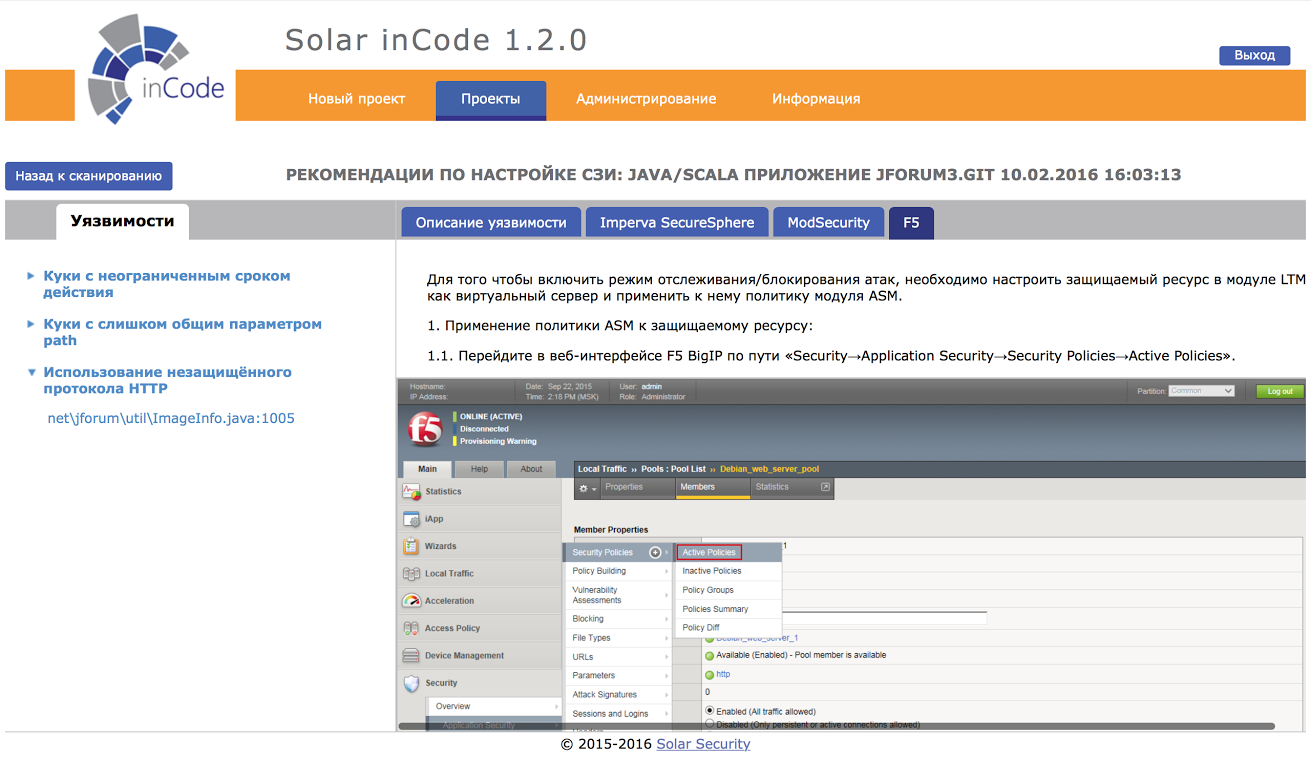
Task: Open the Информация navigation item
Action: [816, 99]
